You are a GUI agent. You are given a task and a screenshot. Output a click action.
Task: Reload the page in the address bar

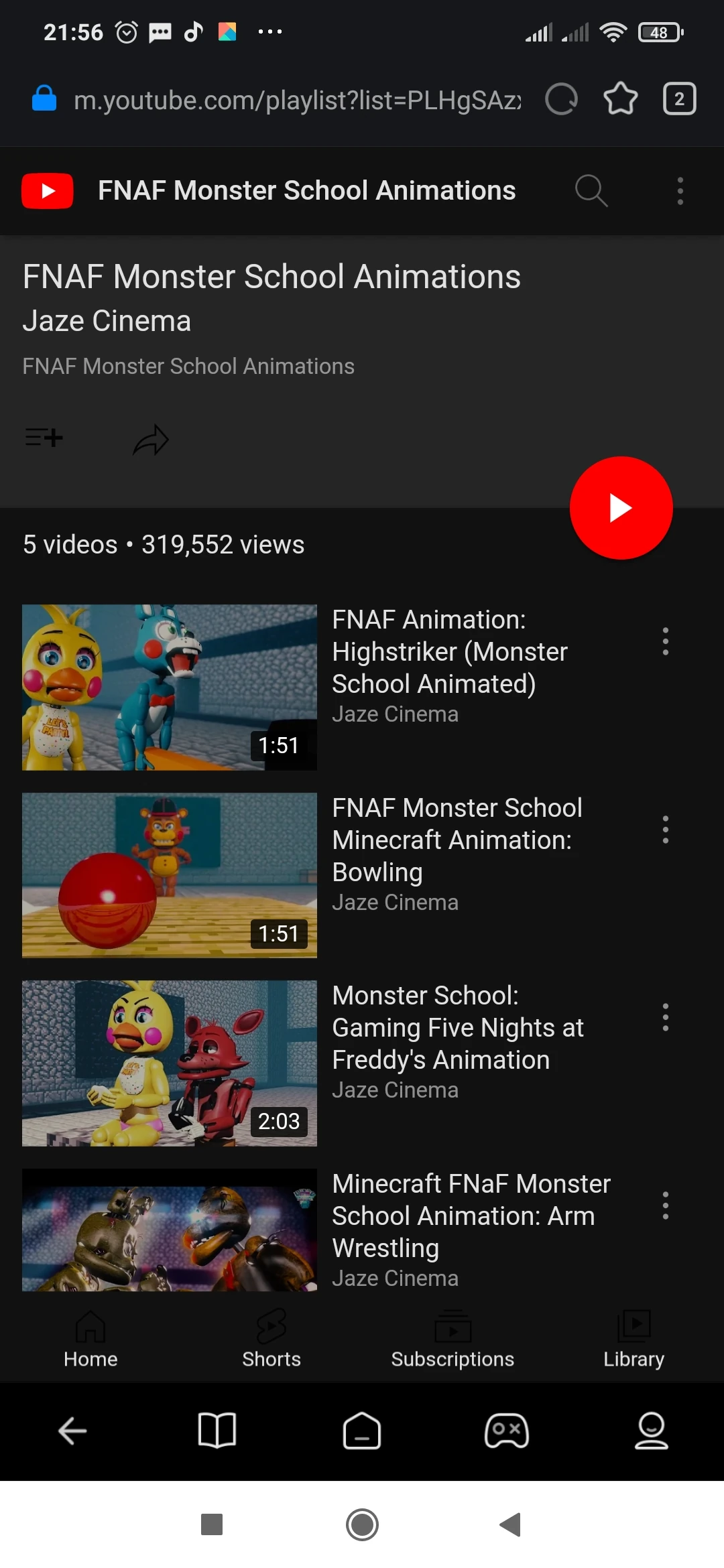click(x=562, y=99)
